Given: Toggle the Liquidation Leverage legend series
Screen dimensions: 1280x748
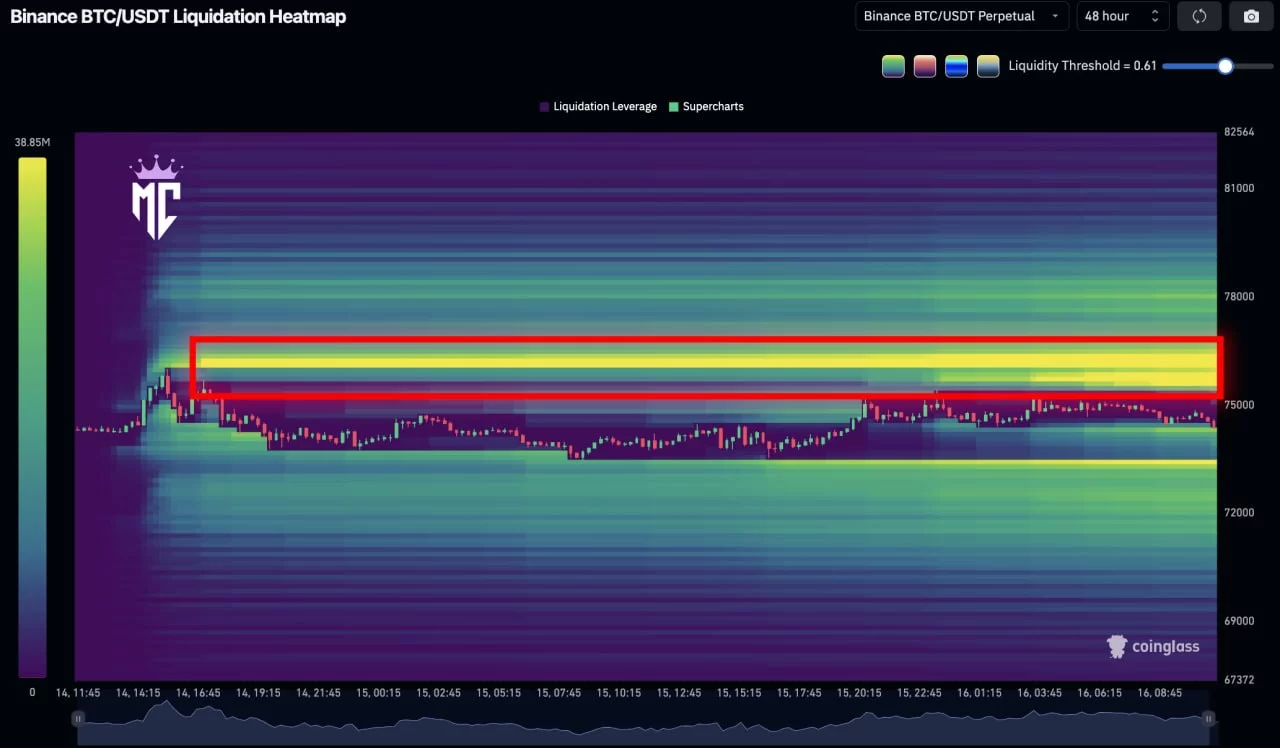Looking at the screenshot, I should point(598,106).
